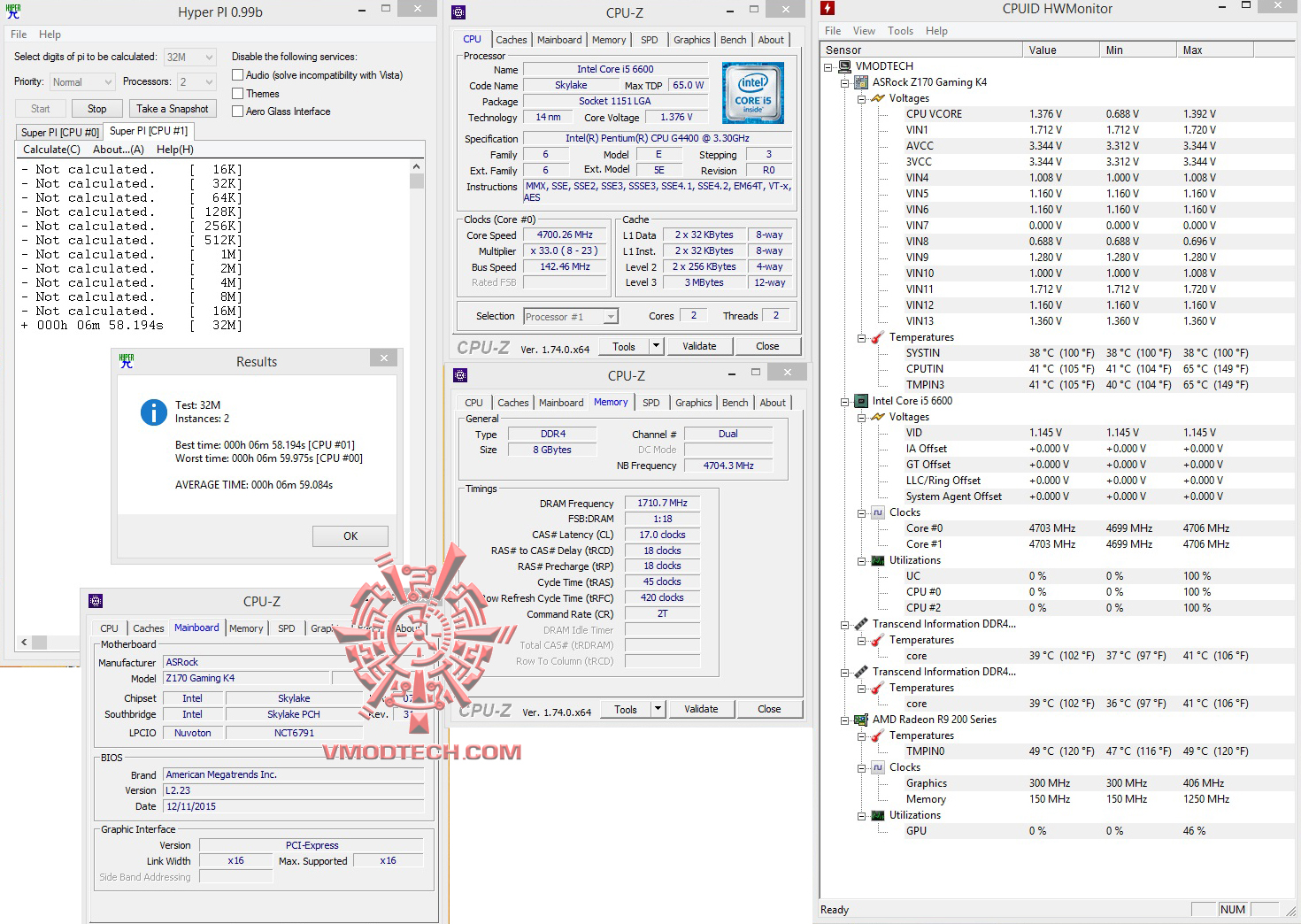
Task: Click the Stop button in Hyper PI
Action: (97, 109)
